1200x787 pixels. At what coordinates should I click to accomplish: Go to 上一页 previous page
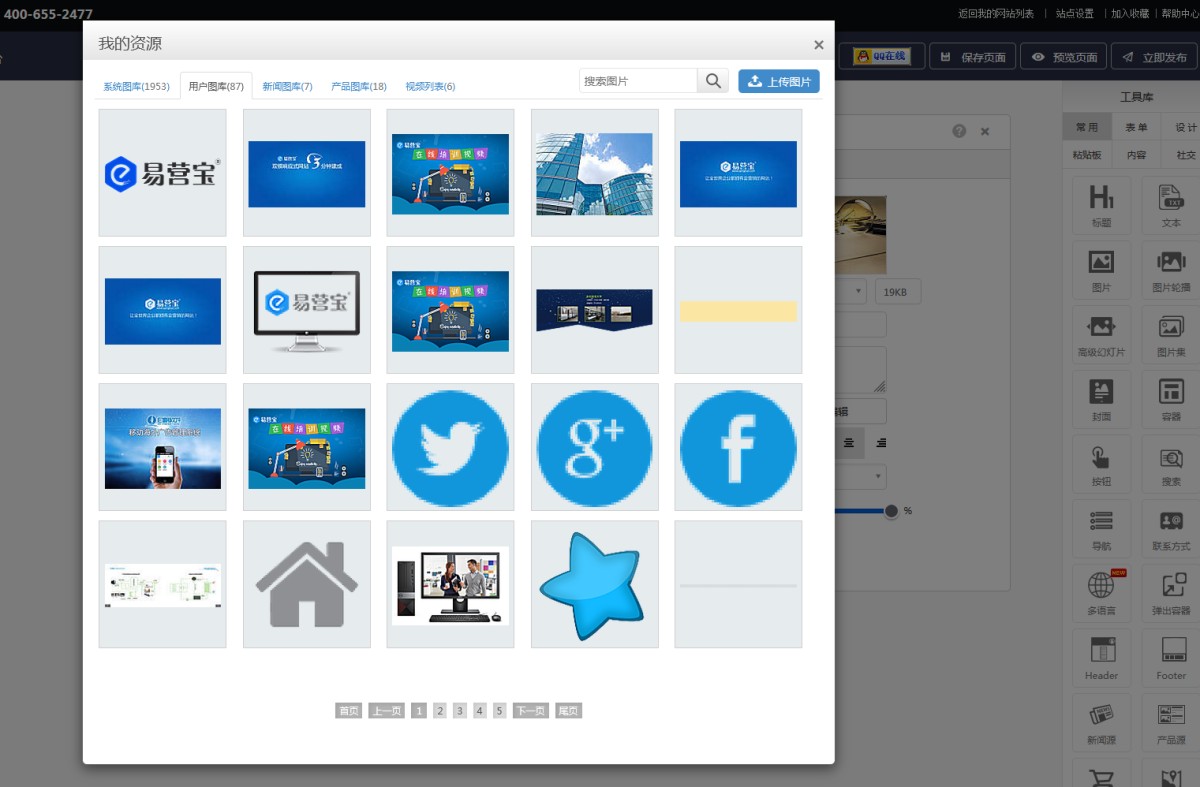click(386, 711)
